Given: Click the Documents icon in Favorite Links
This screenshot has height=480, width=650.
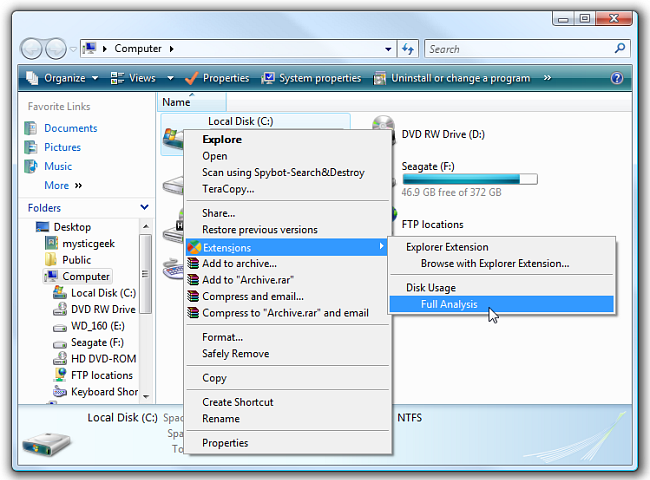Looking at the screenshot, I should click(30, 128).
